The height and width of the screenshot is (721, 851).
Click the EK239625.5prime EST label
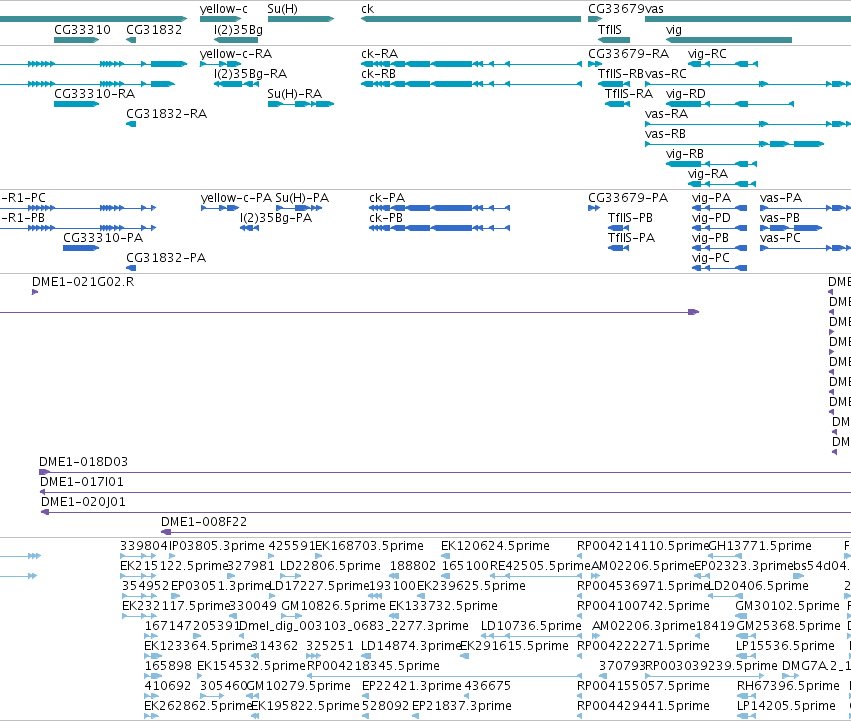coord(472,586)
